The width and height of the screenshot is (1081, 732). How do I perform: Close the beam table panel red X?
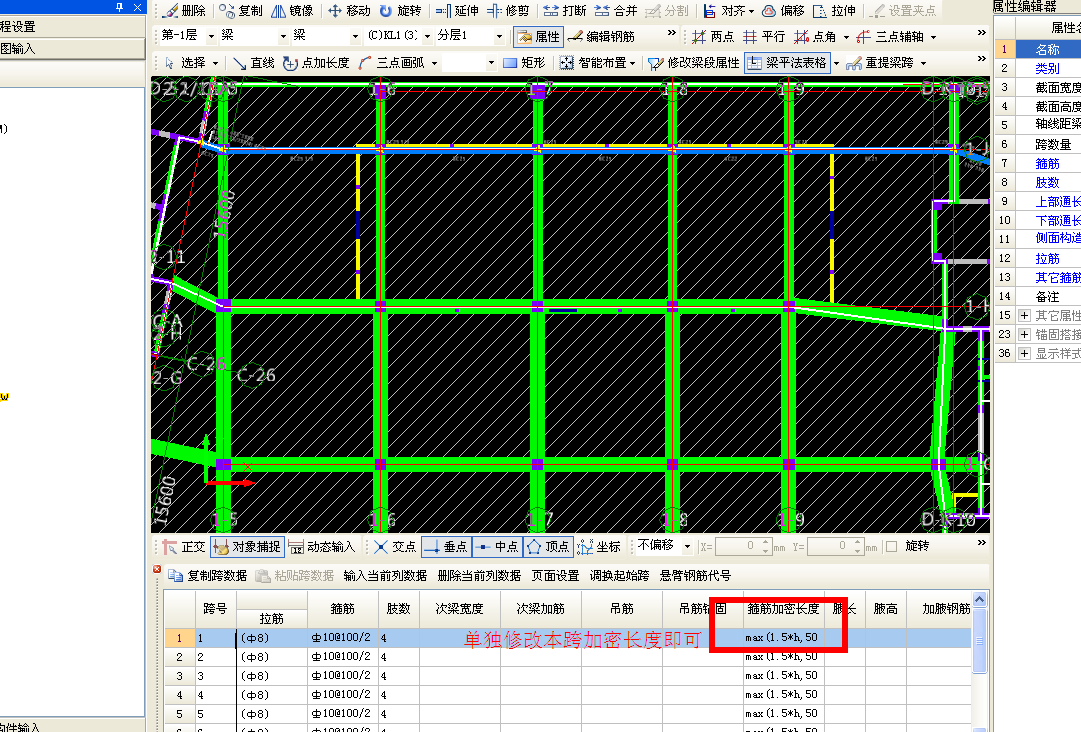[x=157, y=569]
